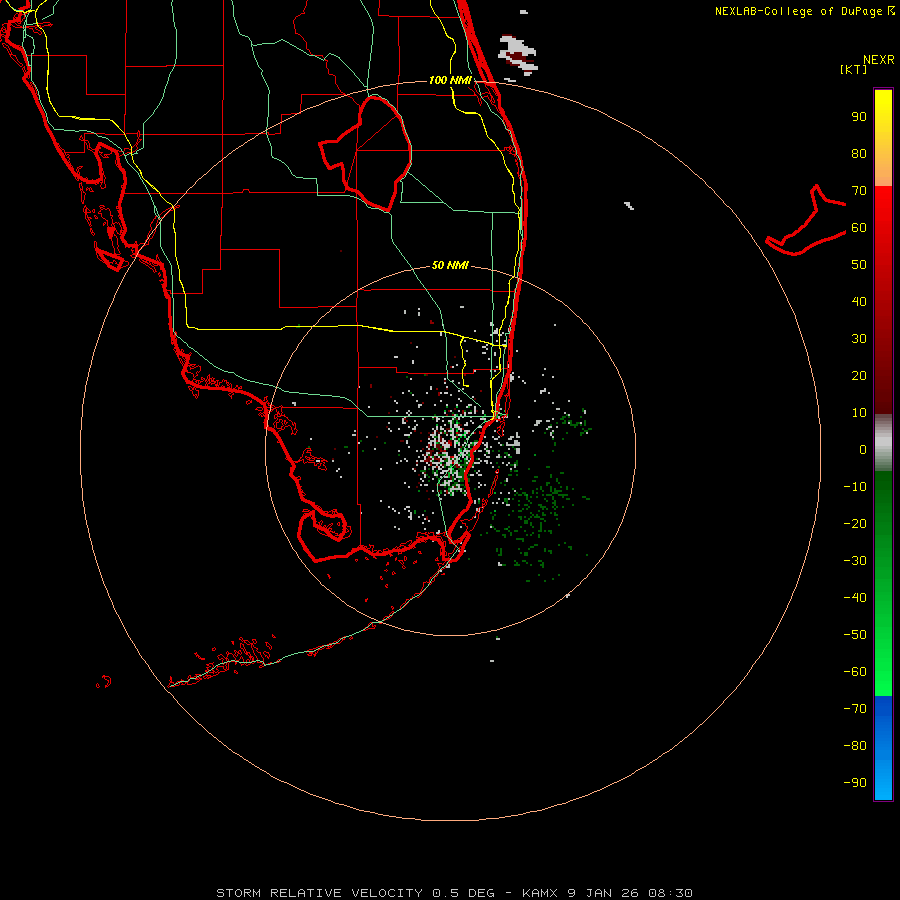Click the 70 kt scale label
The height and width of the screenshot is (900, 900).
tap(859, 191)
